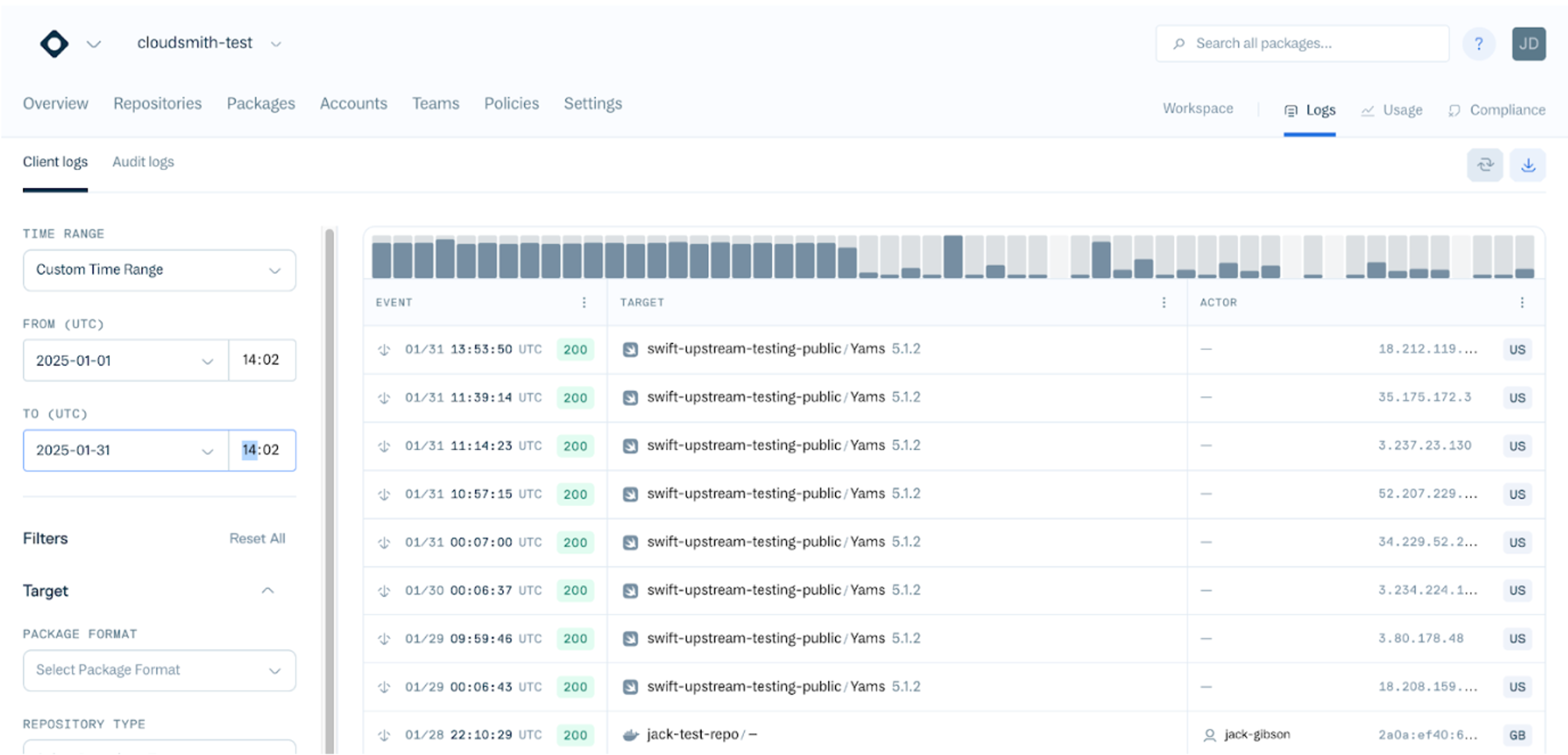
Task: Click swift package icon in 13:53:50 row
Action: tap(630, 350)
